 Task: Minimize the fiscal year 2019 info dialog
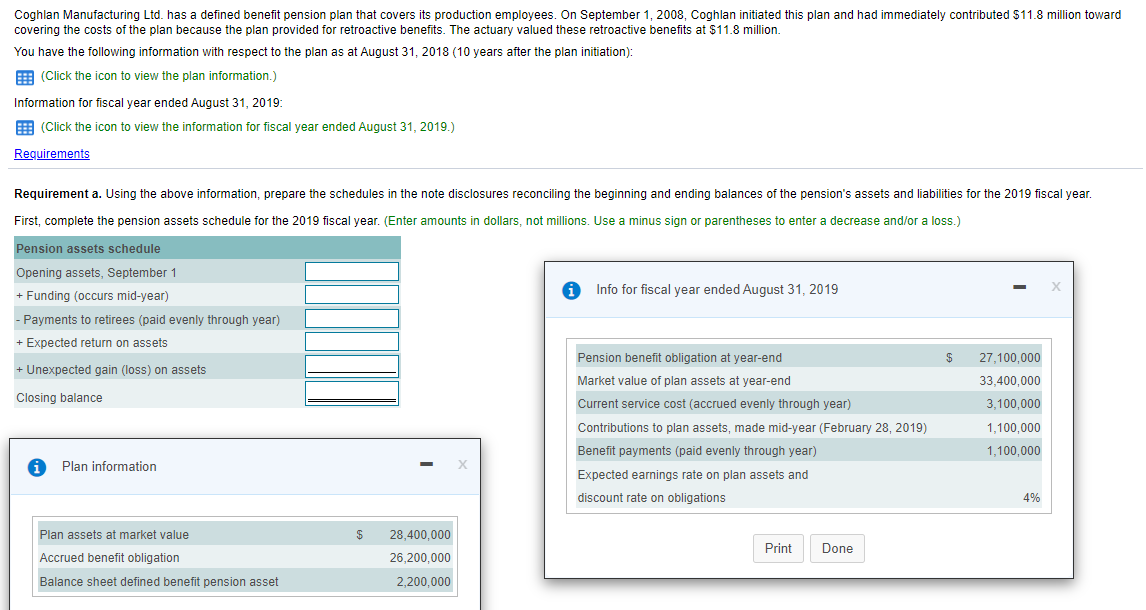1020,287
